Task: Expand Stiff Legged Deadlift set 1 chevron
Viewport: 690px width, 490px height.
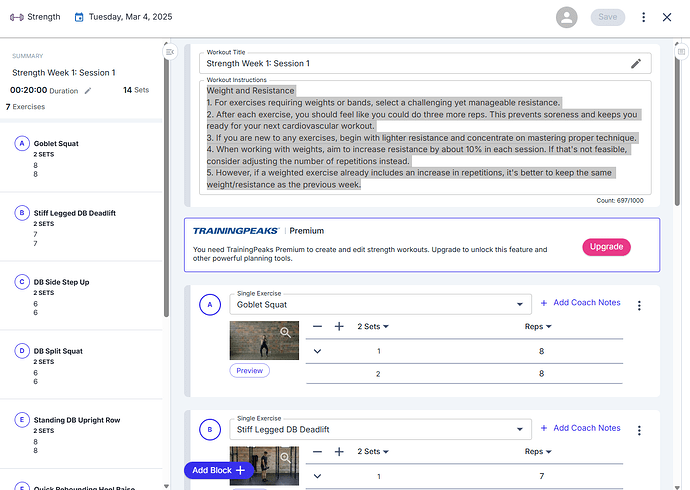Action: pyautogui.click(x=317, y=476)
